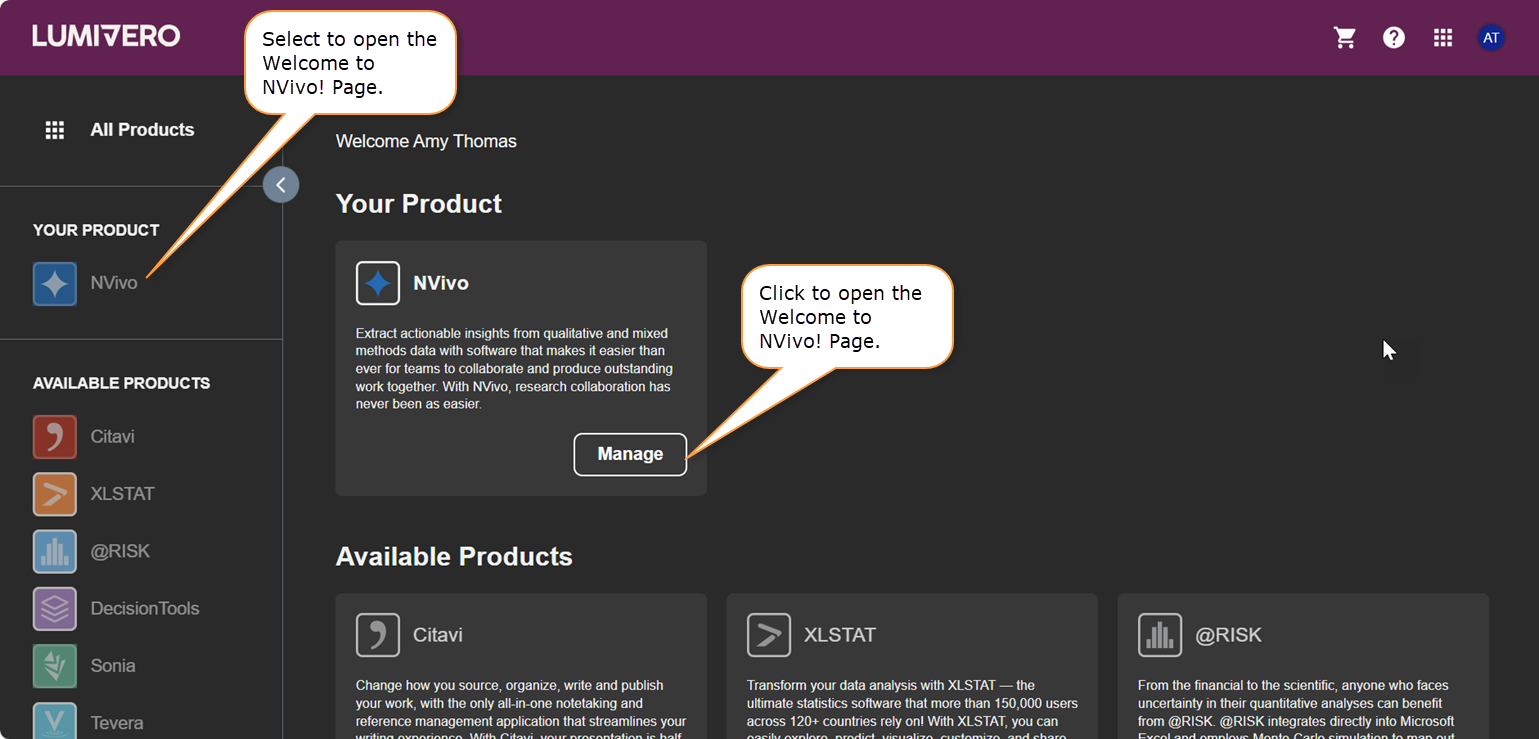This screenshot has height=739, width=1539.
Task: Click the Citavi card title
Action: click(438, 635)
